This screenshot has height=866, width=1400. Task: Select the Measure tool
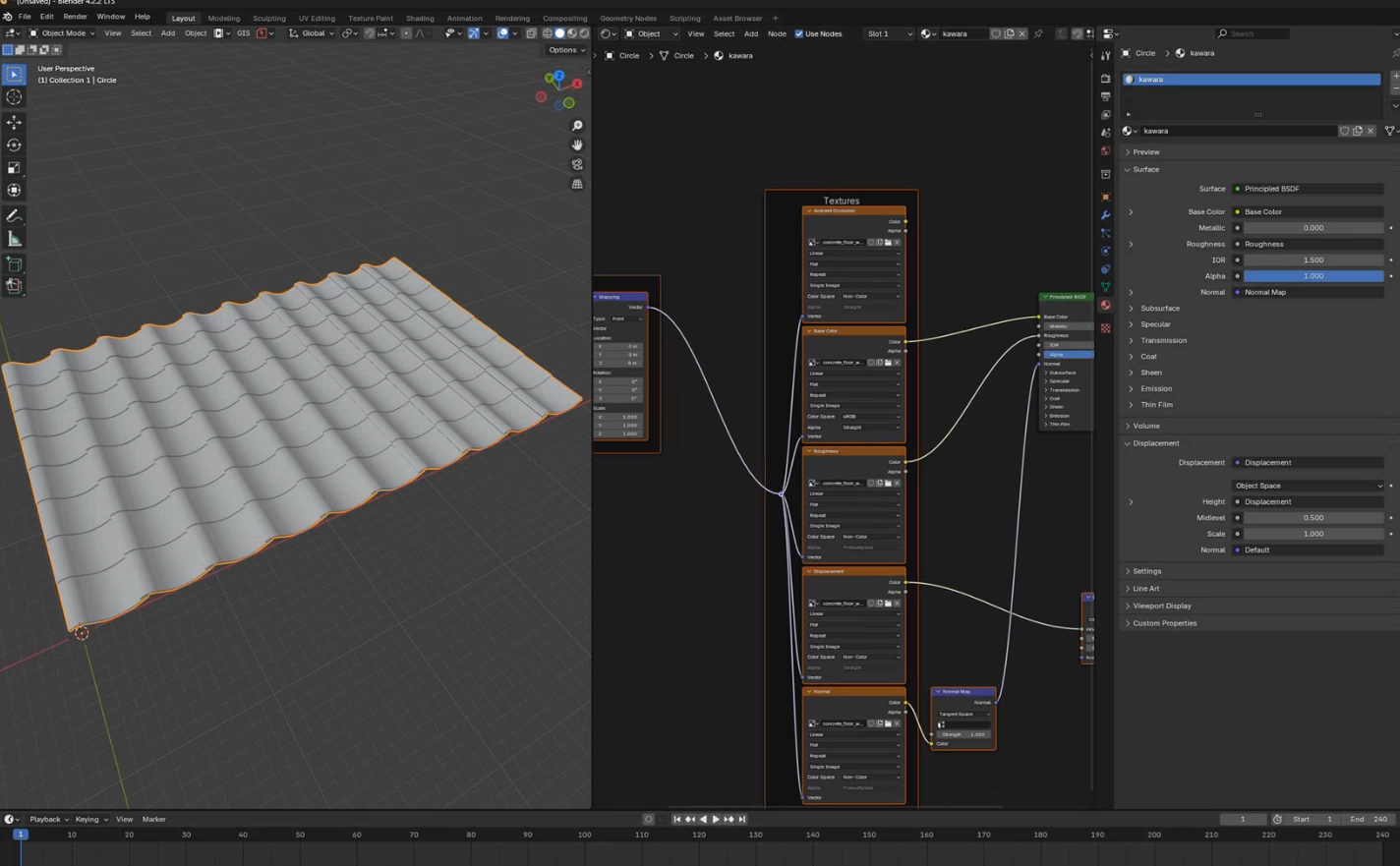point(14,239)
